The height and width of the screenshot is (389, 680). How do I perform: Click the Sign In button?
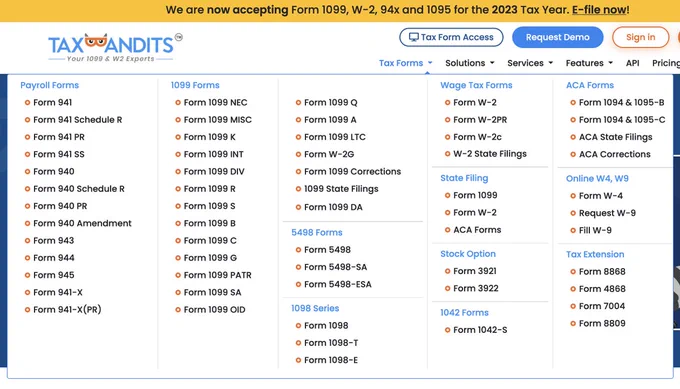(x=641, y=37)
